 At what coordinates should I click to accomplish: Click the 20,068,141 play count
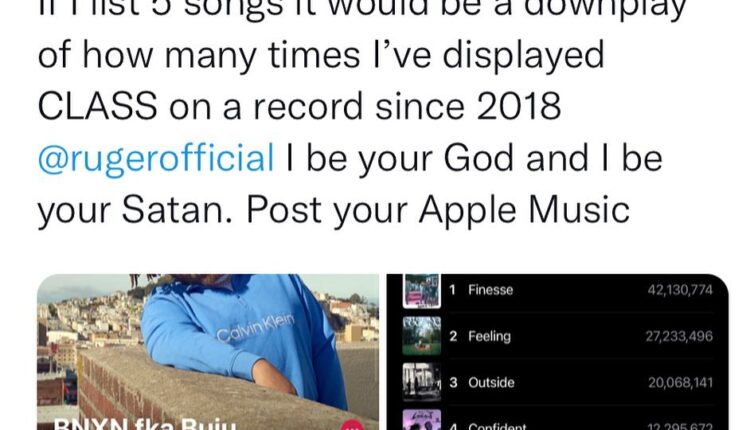click(680, 383)
